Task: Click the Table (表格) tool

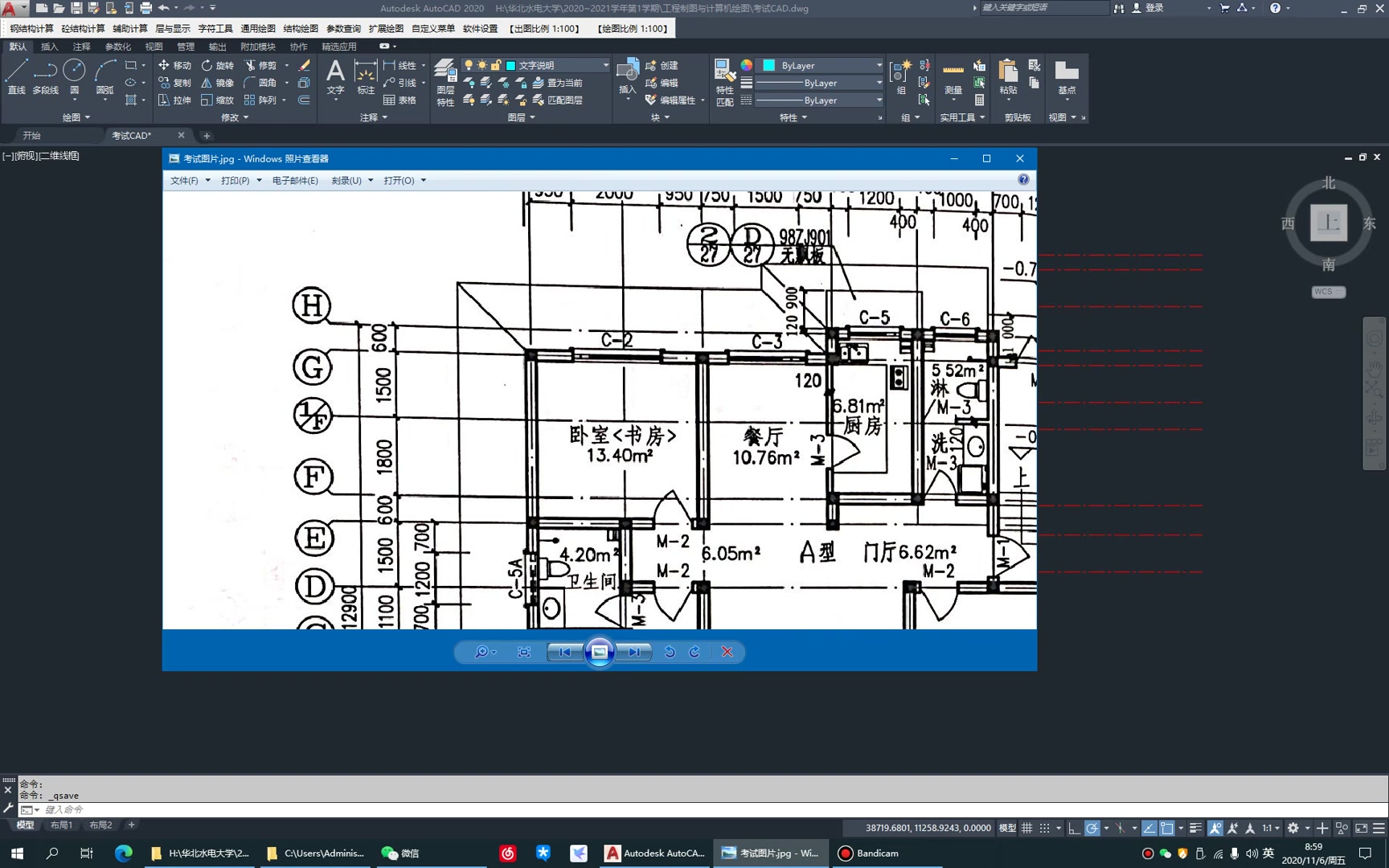Action: click(399, 100)
